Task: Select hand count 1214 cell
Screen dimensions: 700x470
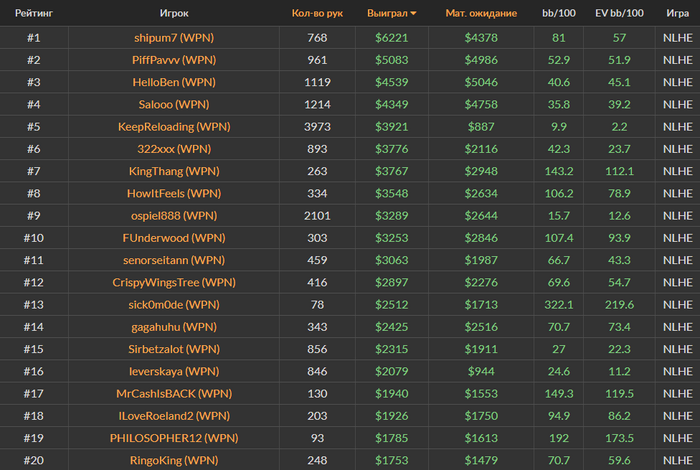Action: 317,104
